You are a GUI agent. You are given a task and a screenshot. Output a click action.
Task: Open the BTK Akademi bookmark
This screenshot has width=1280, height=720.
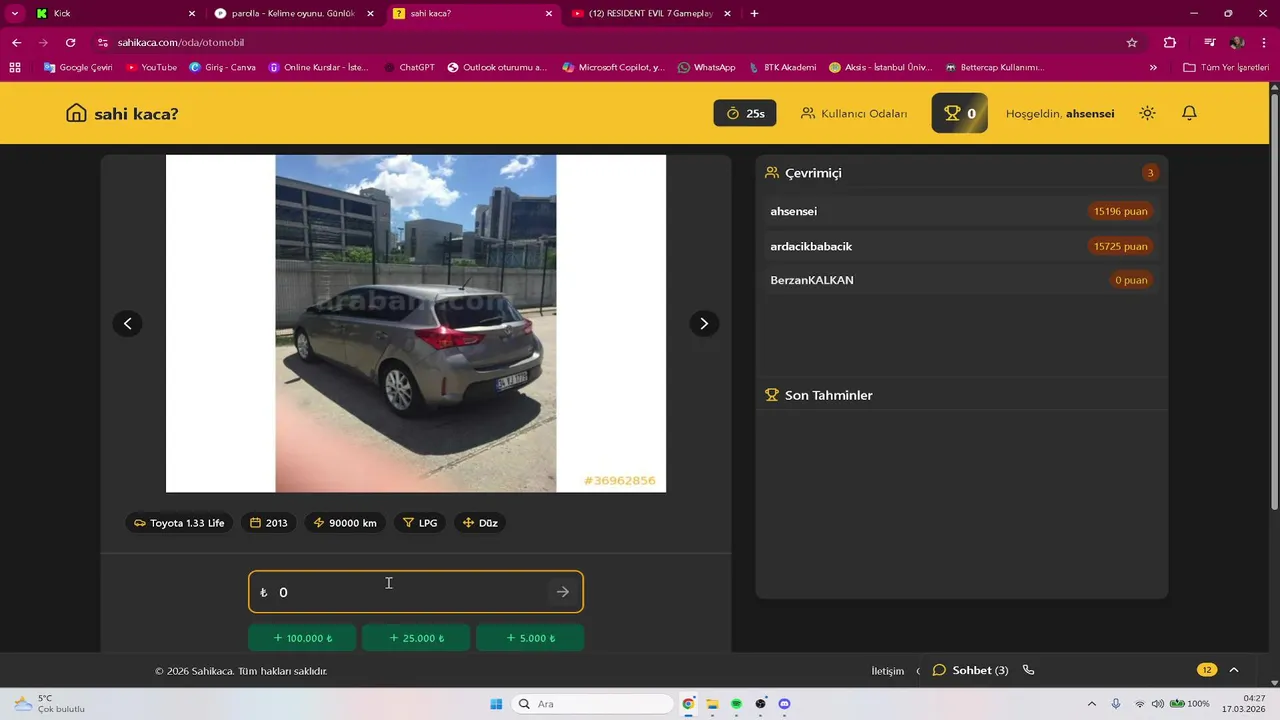pos(781,67)
